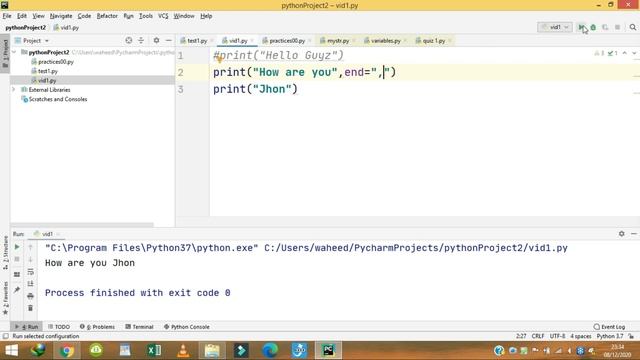This screenshot has width=640, height=360.
Task: Click the locate-file target icon in Project panel
Action: pos(129,40)
